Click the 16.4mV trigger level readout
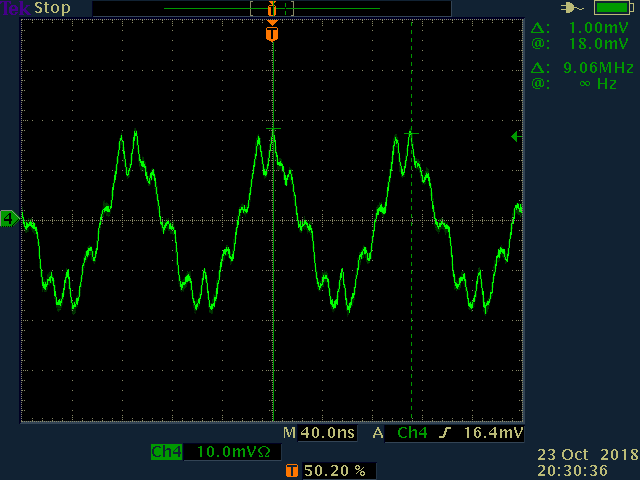Viewport: 640px width, 480px height. pos(493,433)
